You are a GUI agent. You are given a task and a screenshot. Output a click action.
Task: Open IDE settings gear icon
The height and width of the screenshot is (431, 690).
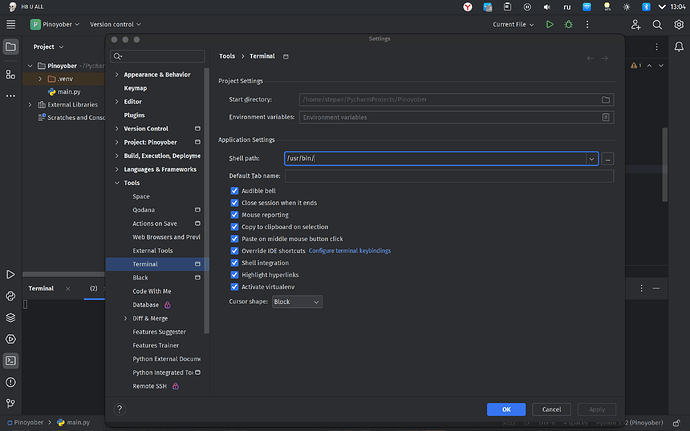tap(679, 24)
